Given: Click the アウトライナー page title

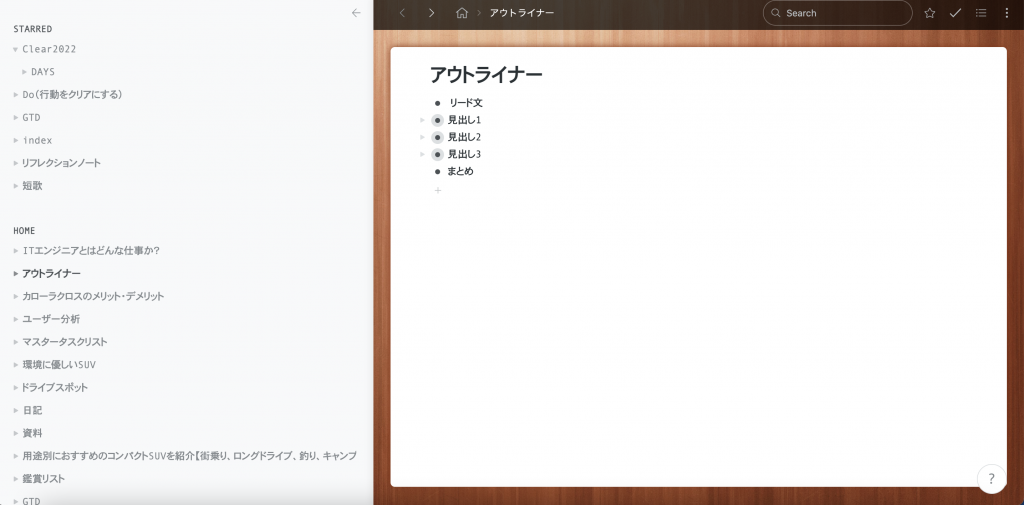Looking at the screenshot, I should [x=486, y=75].
